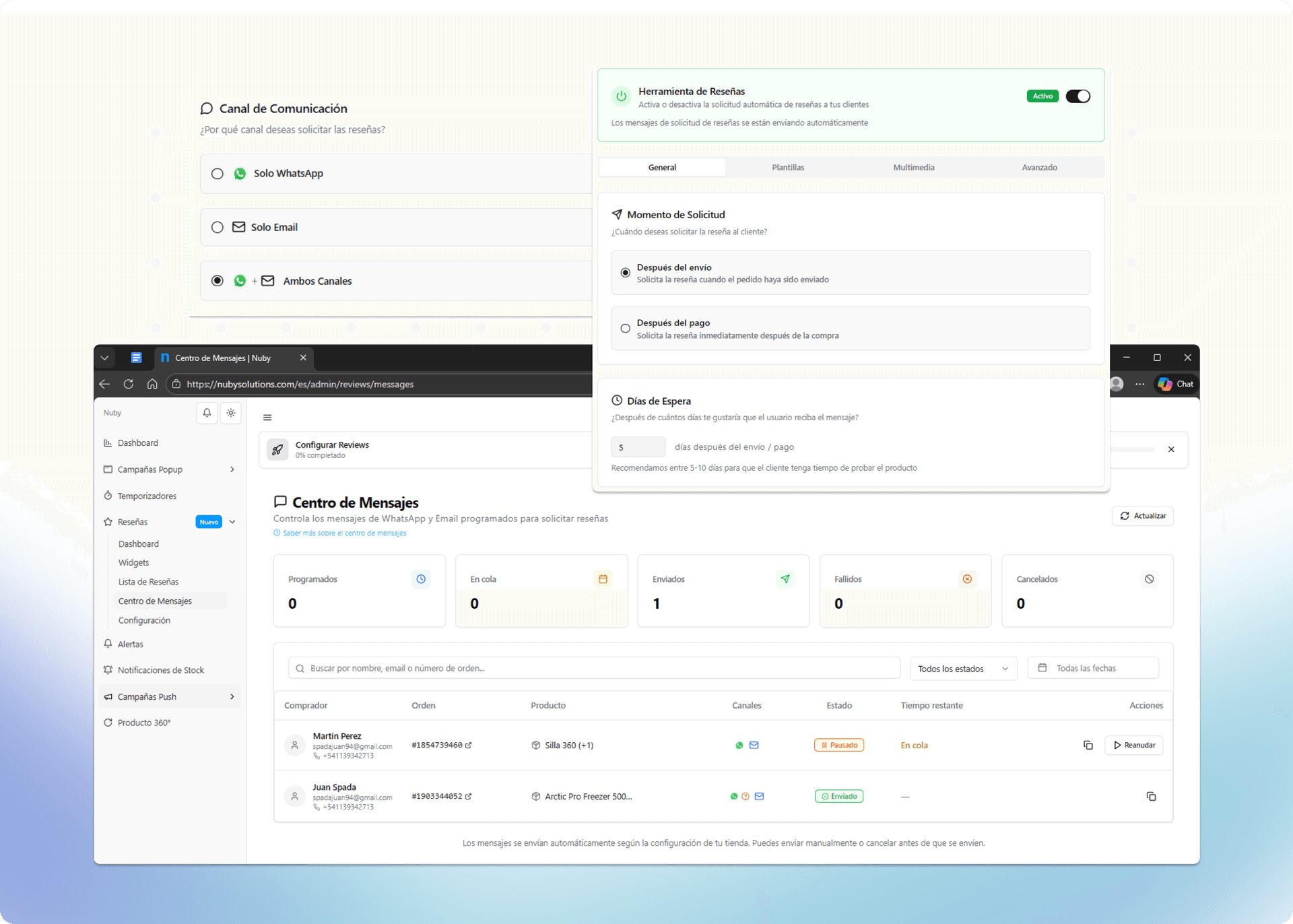1293x924 pixels.
Task: Click the Buscar por nombre search field
Action: [594, 668]
